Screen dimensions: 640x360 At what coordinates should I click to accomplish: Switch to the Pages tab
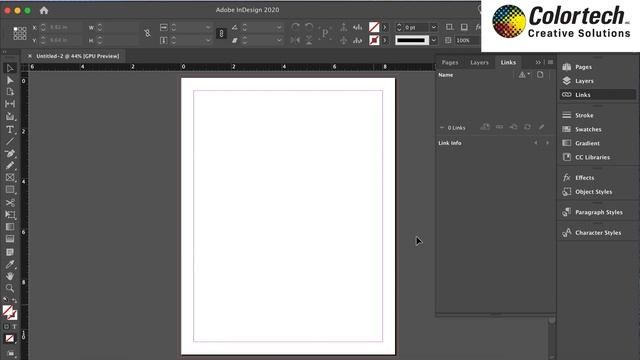450,62
